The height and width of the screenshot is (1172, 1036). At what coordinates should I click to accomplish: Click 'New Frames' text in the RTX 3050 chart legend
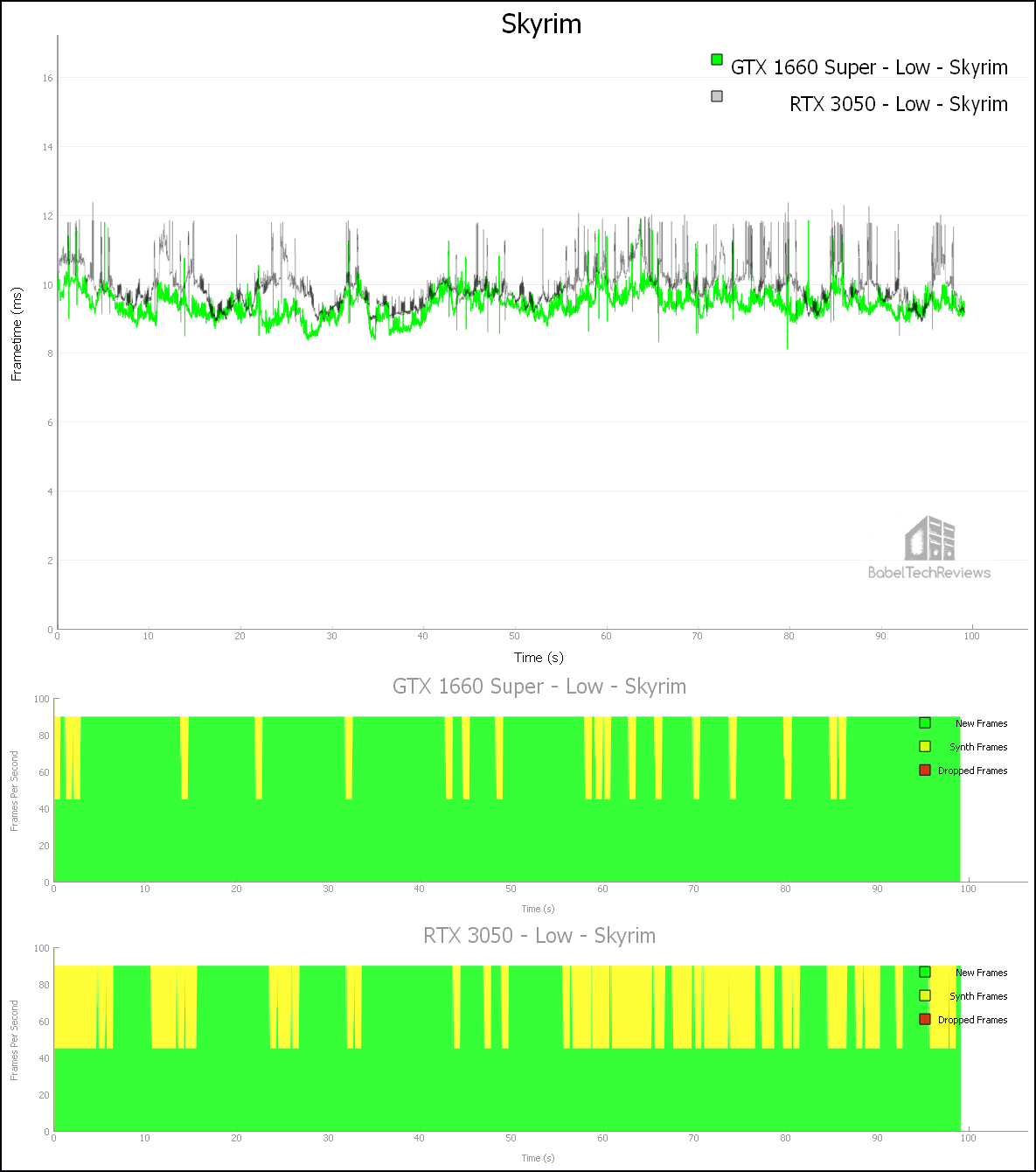pos(981,973)
